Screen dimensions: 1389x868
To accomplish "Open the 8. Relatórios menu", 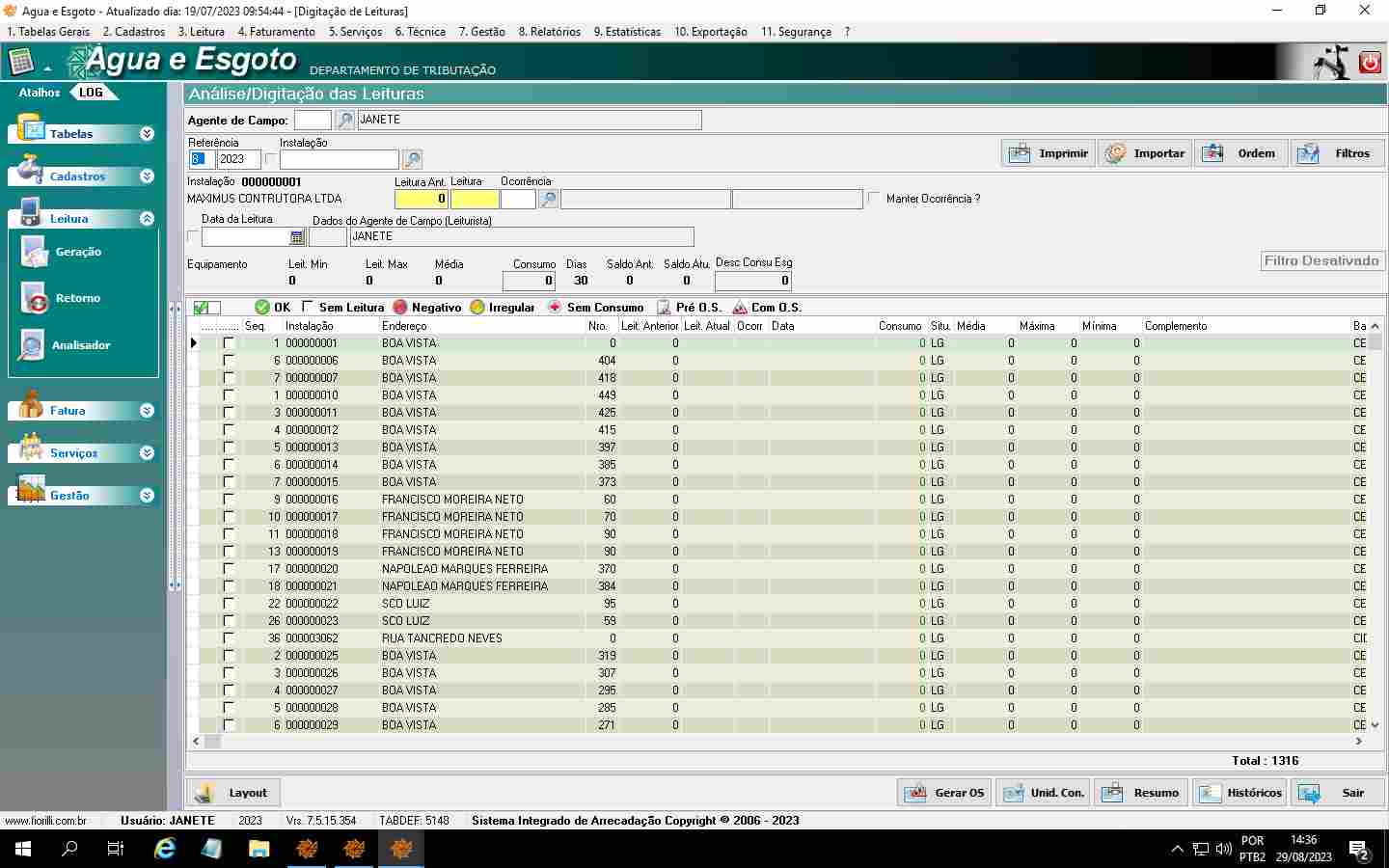I will coord(549,32).
